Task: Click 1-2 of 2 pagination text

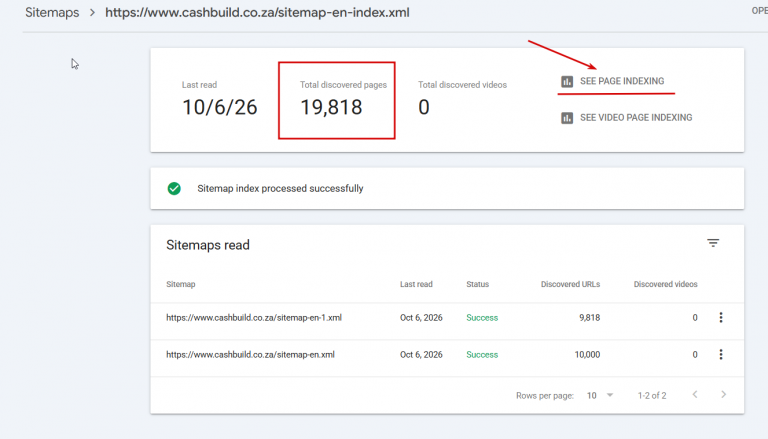Action: pyautogui.click(x=652, y=395)
